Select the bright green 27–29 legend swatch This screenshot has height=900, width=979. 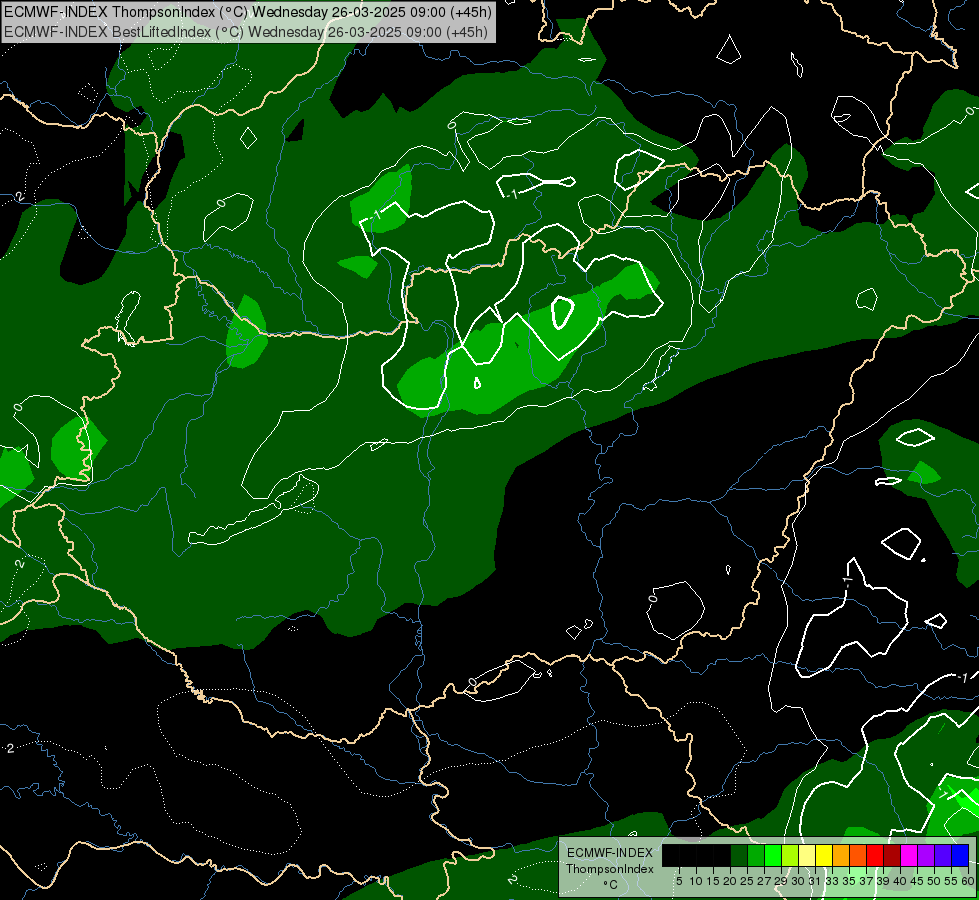click(x=773, y=855)
